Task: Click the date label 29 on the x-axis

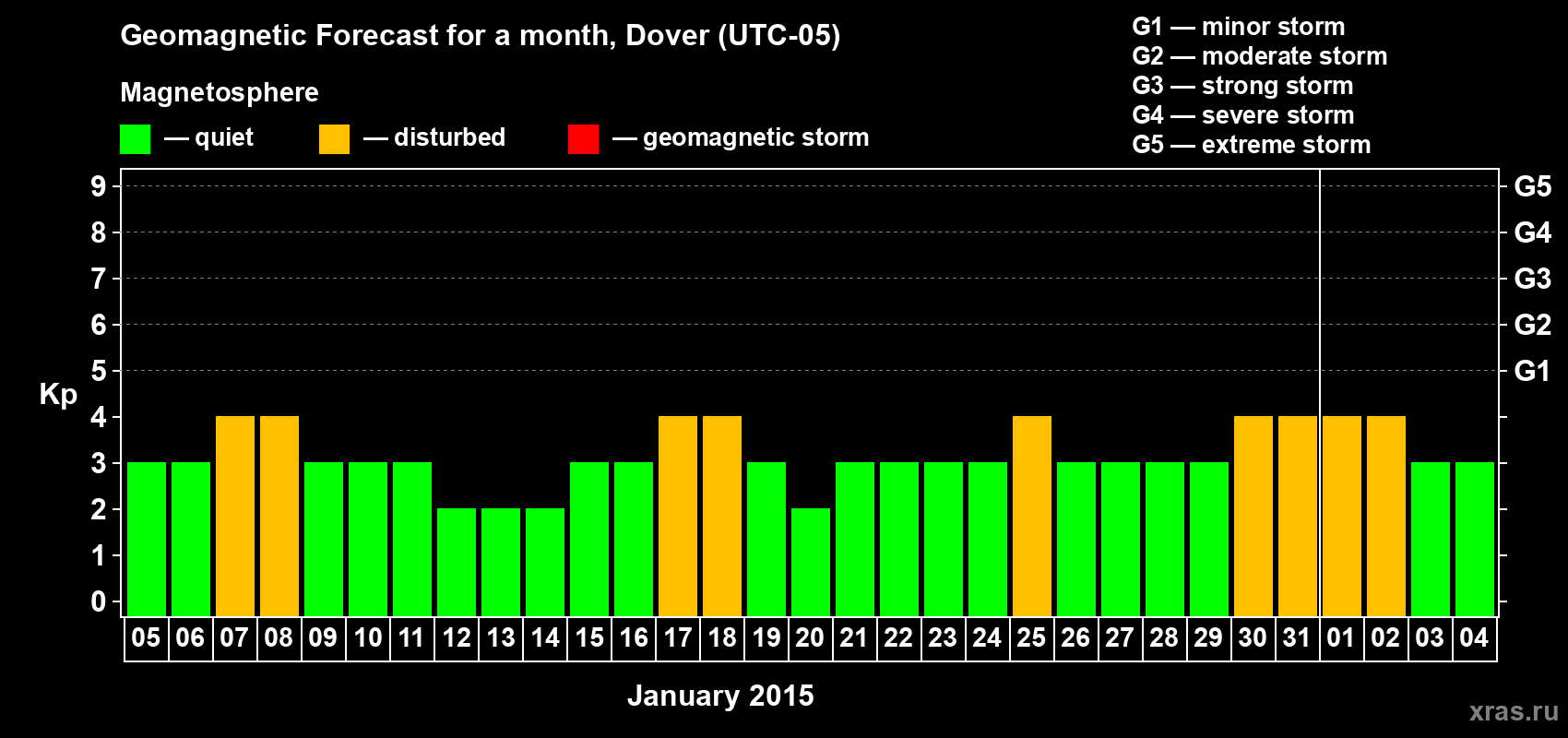Action: point(1208,637)
